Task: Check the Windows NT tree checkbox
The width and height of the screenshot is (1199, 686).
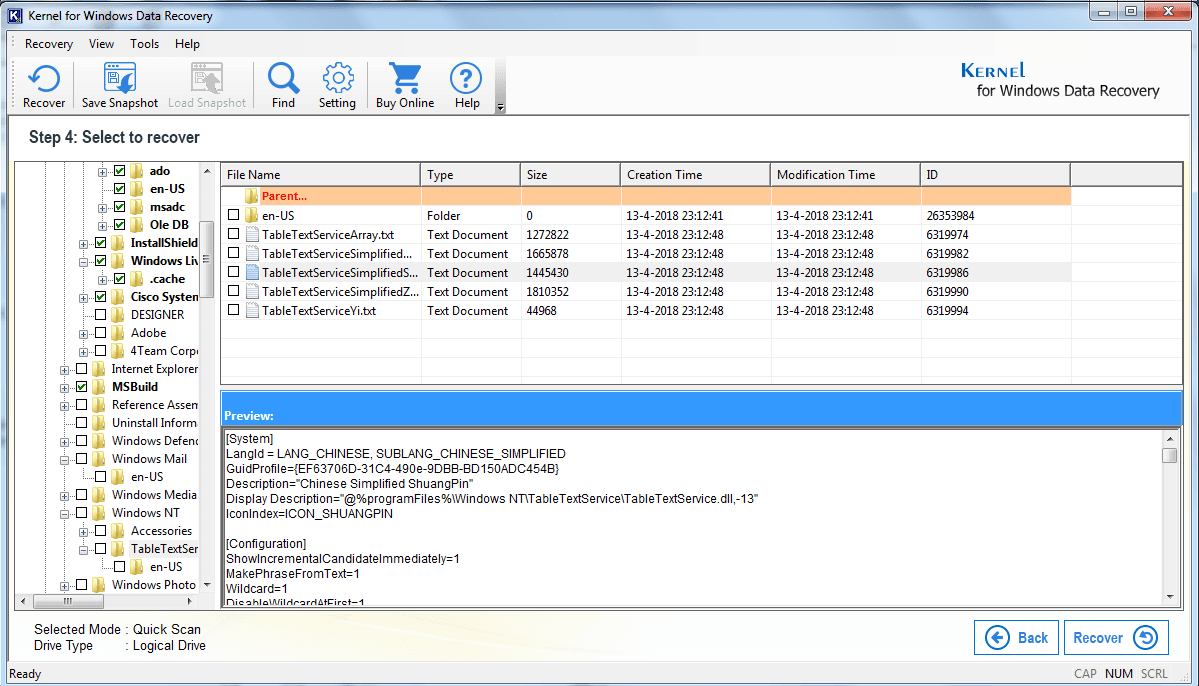Action: tap(82, 512)
